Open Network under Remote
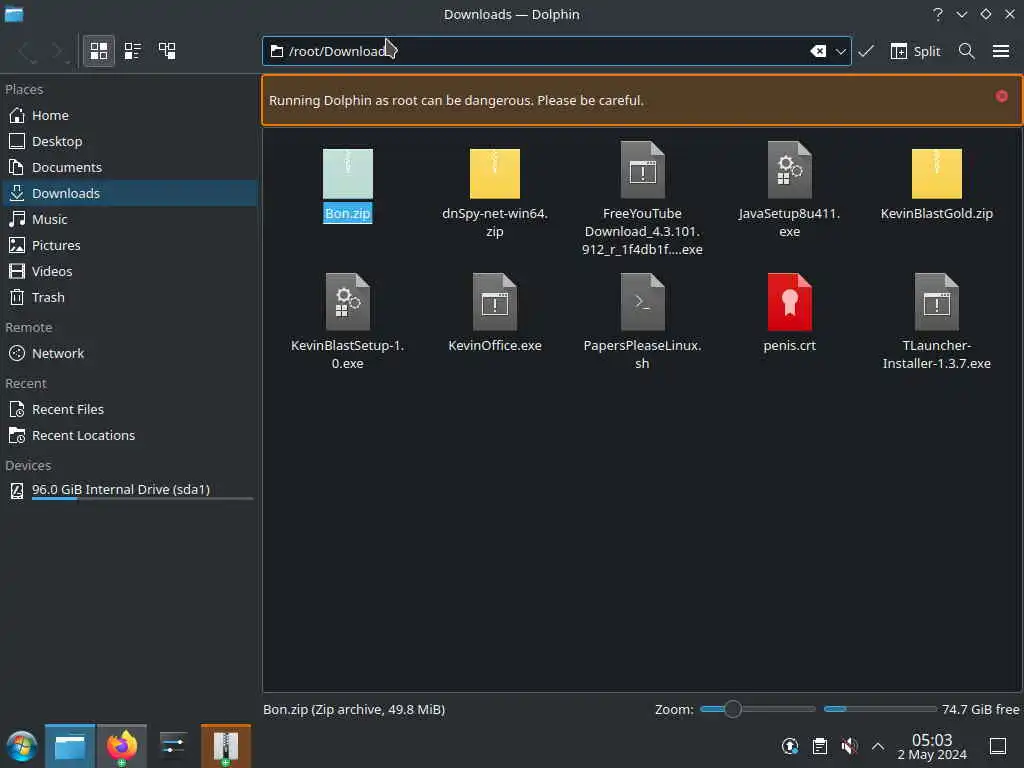The height and width of the screenshot is (768, 1024). click(129, 353)
